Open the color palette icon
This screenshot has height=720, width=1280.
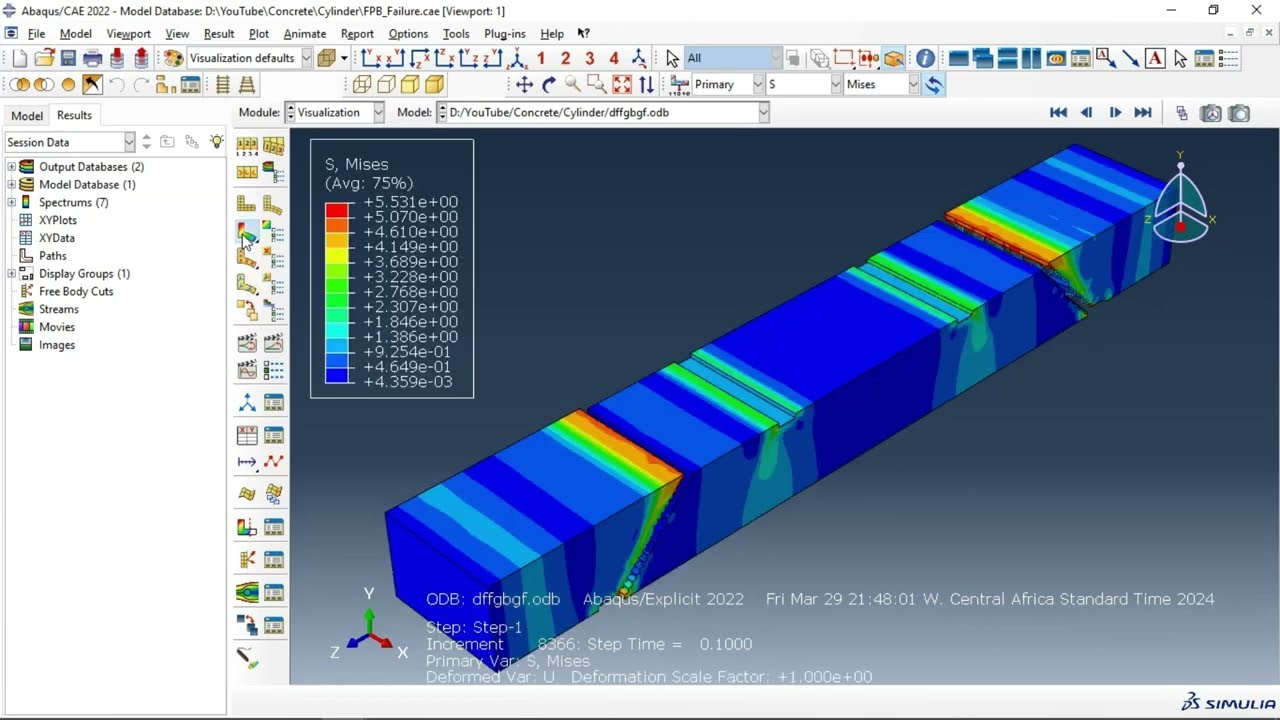174,58
